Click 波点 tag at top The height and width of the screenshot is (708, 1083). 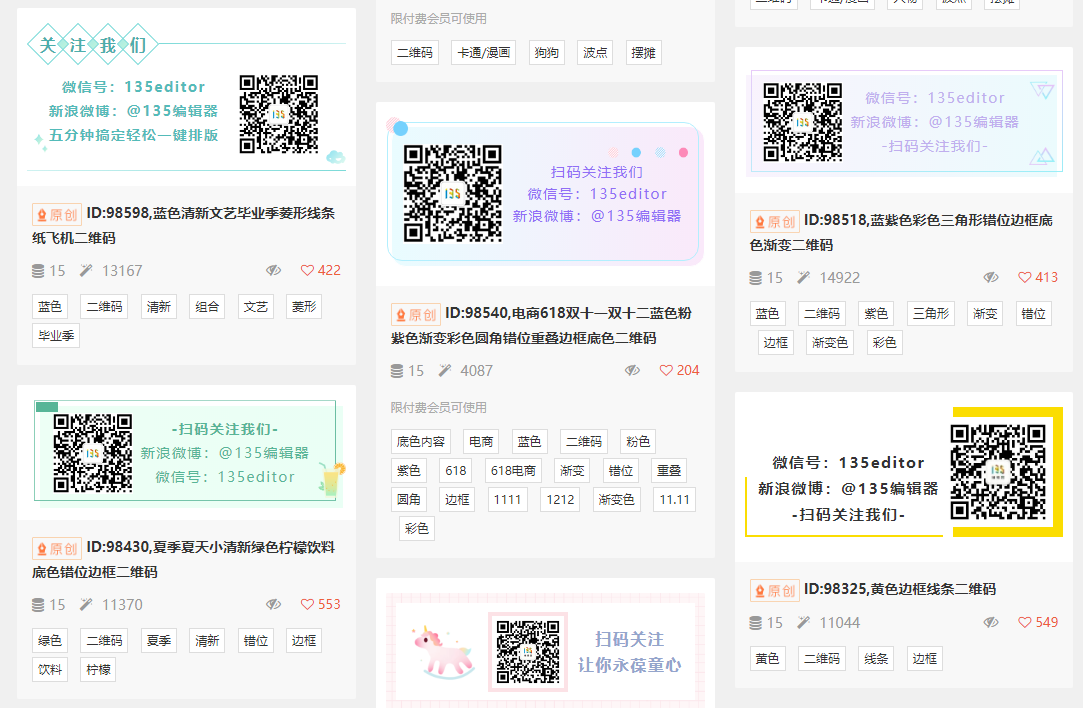595,52
